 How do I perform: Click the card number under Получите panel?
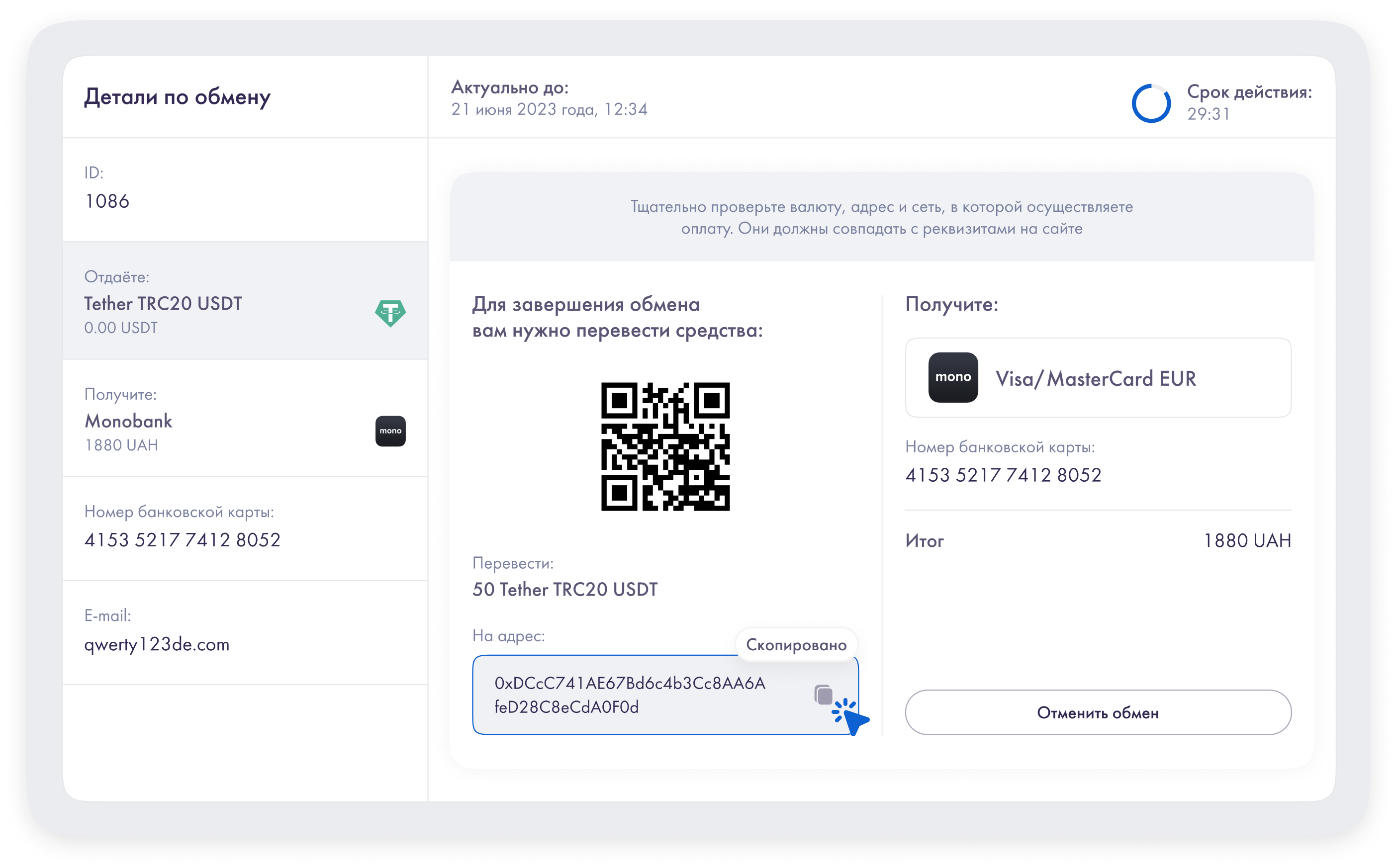pos(1003,475)
